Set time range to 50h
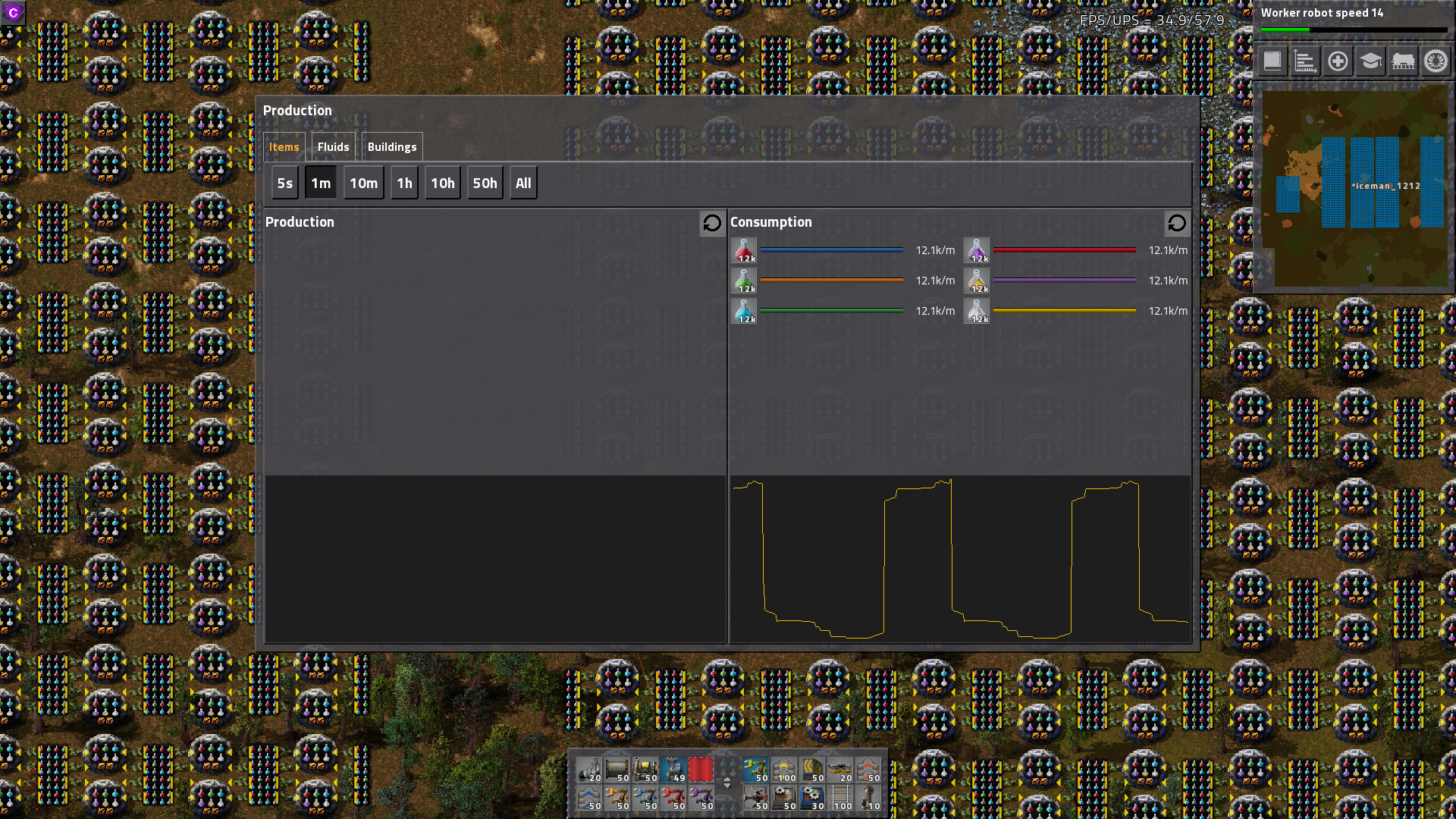The width and height of the screenshot is (1456, 819). (x=485, y=183)
